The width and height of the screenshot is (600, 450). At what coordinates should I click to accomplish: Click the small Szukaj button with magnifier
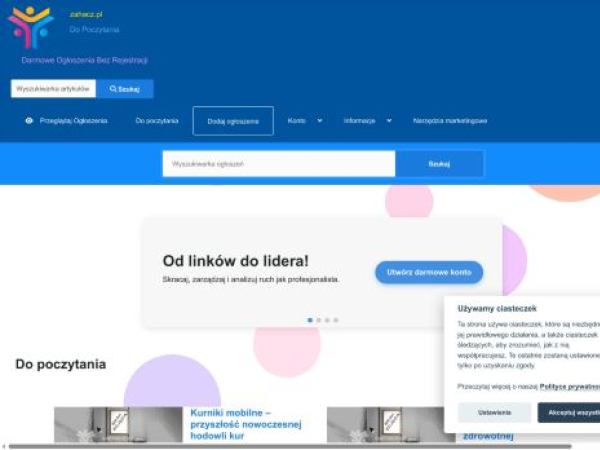(x=125, y=89)
